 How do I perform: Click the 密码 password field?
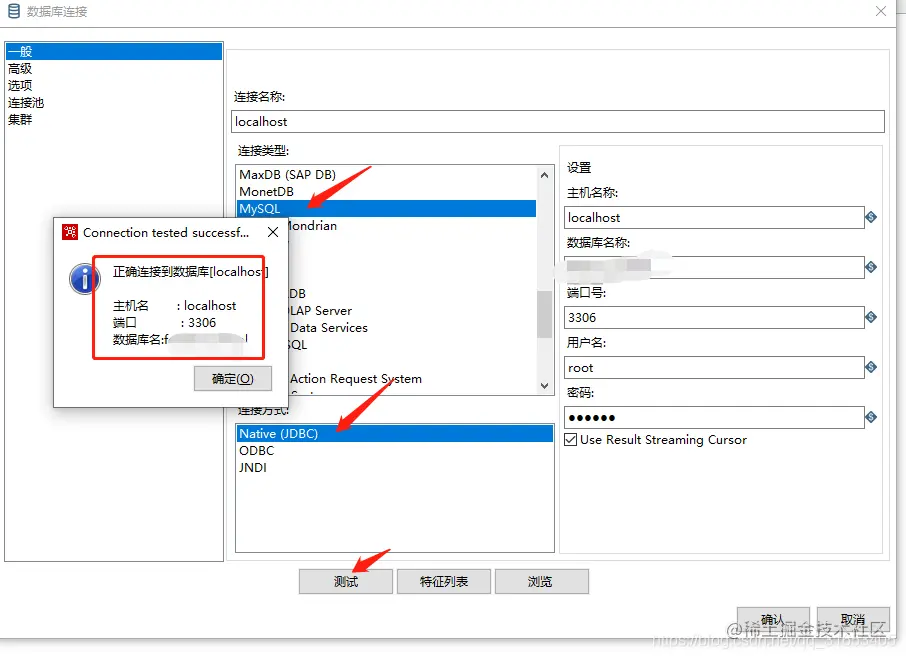pos(714,418)
